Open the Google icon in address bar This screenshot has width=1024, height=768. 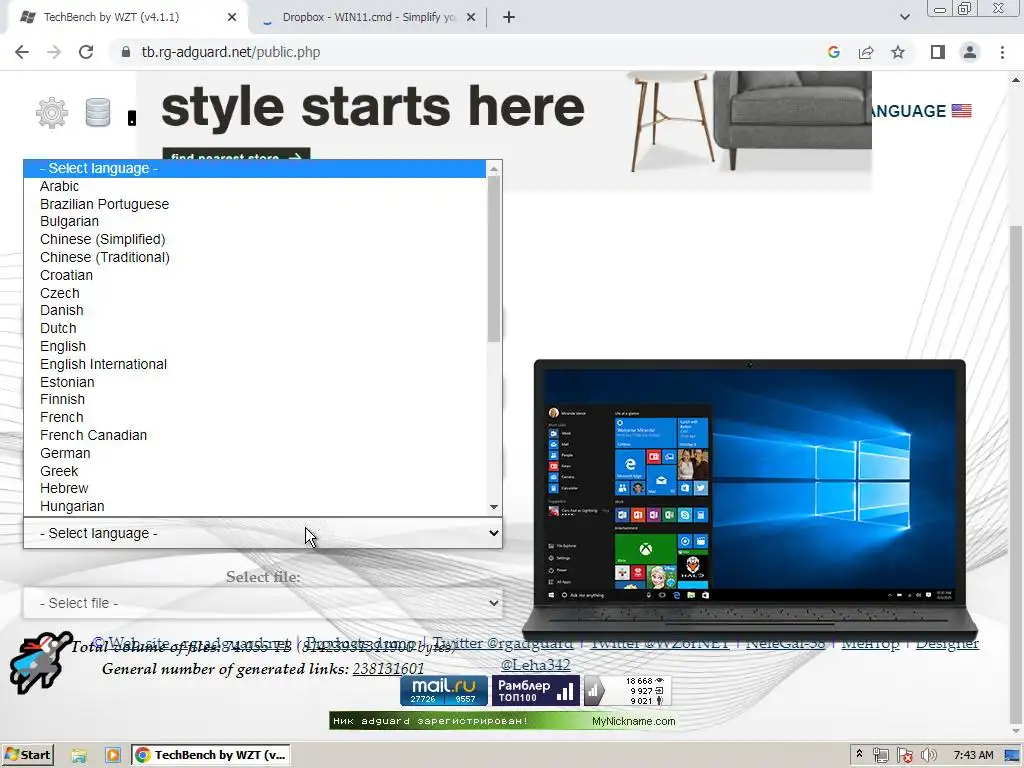[x=833, y=52]
